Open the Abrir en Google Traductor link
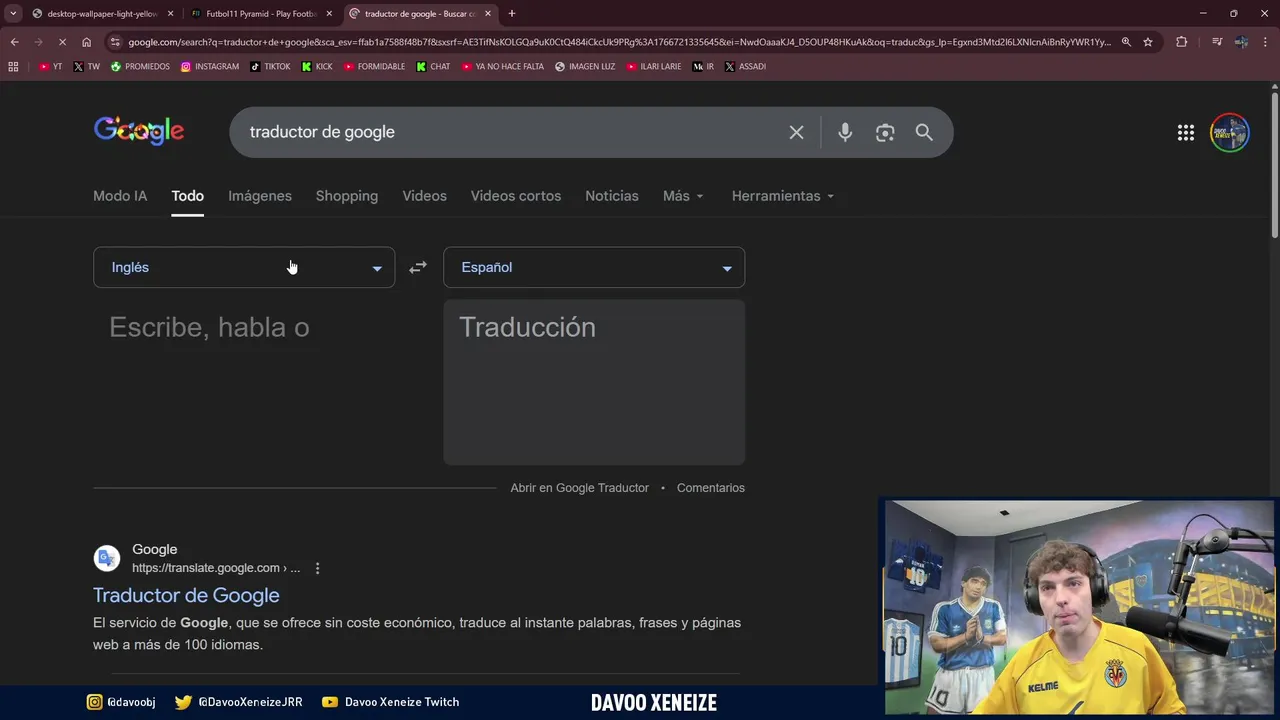Image resolution: width=1280 pixels, height=720 pixels. pyautogui.click(x=579, y=488)
